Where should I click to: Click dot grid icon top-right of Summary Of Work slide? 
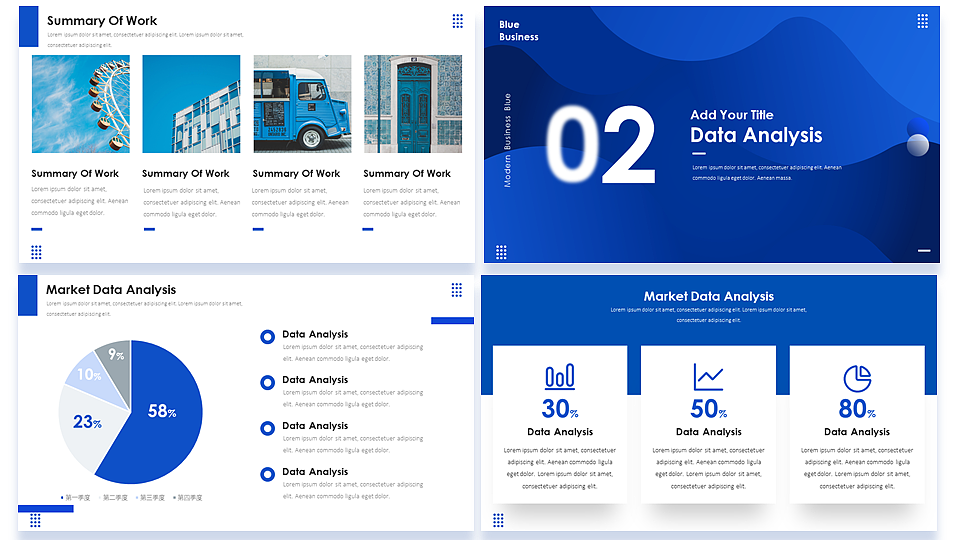point(457,21)
